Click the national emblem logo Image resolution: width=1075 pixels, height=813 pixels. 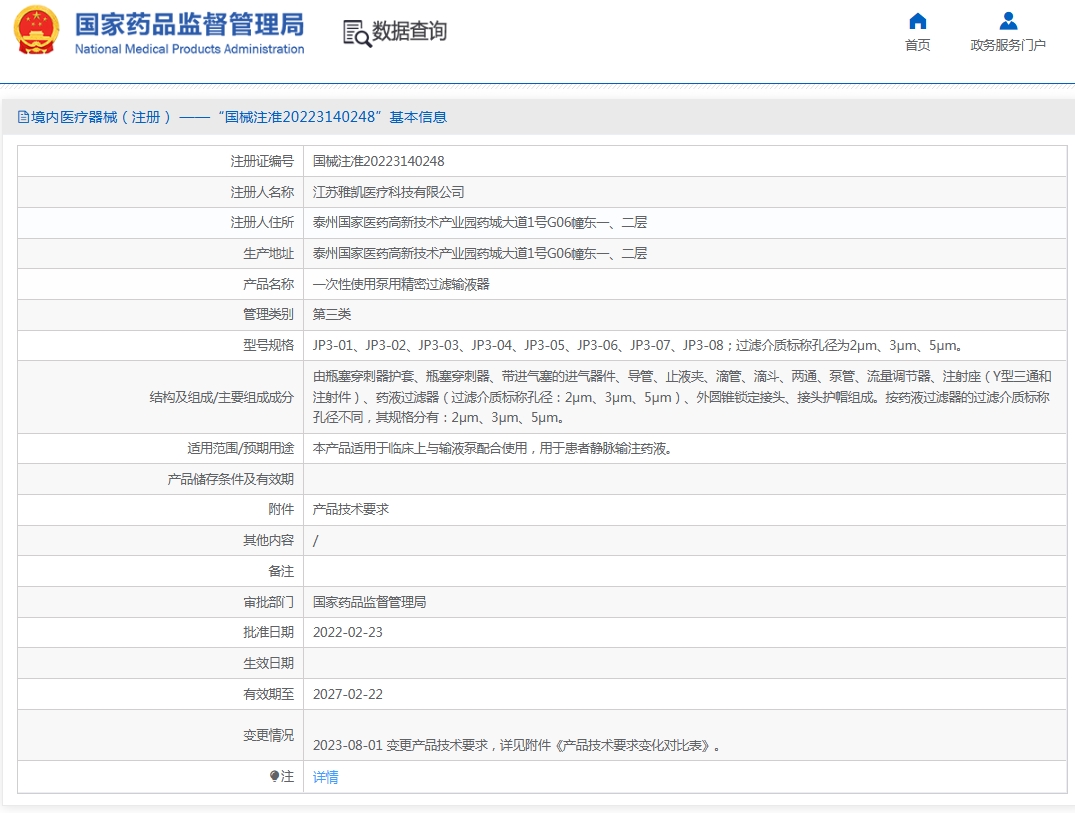(36, 30)
